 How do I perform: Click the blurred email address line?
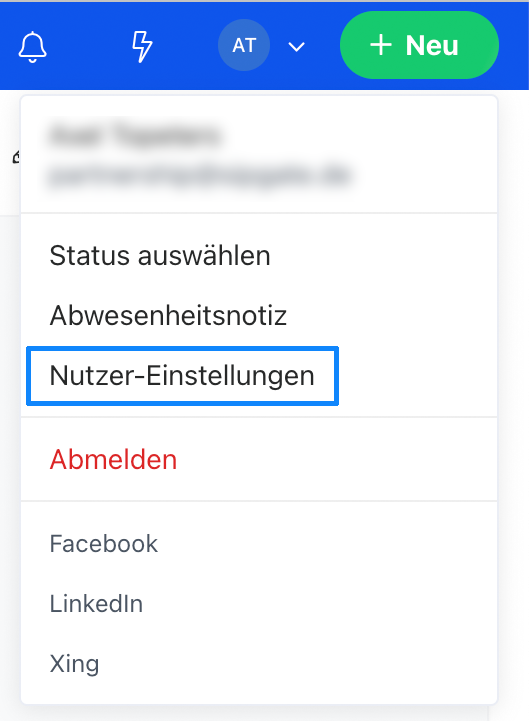200,175
